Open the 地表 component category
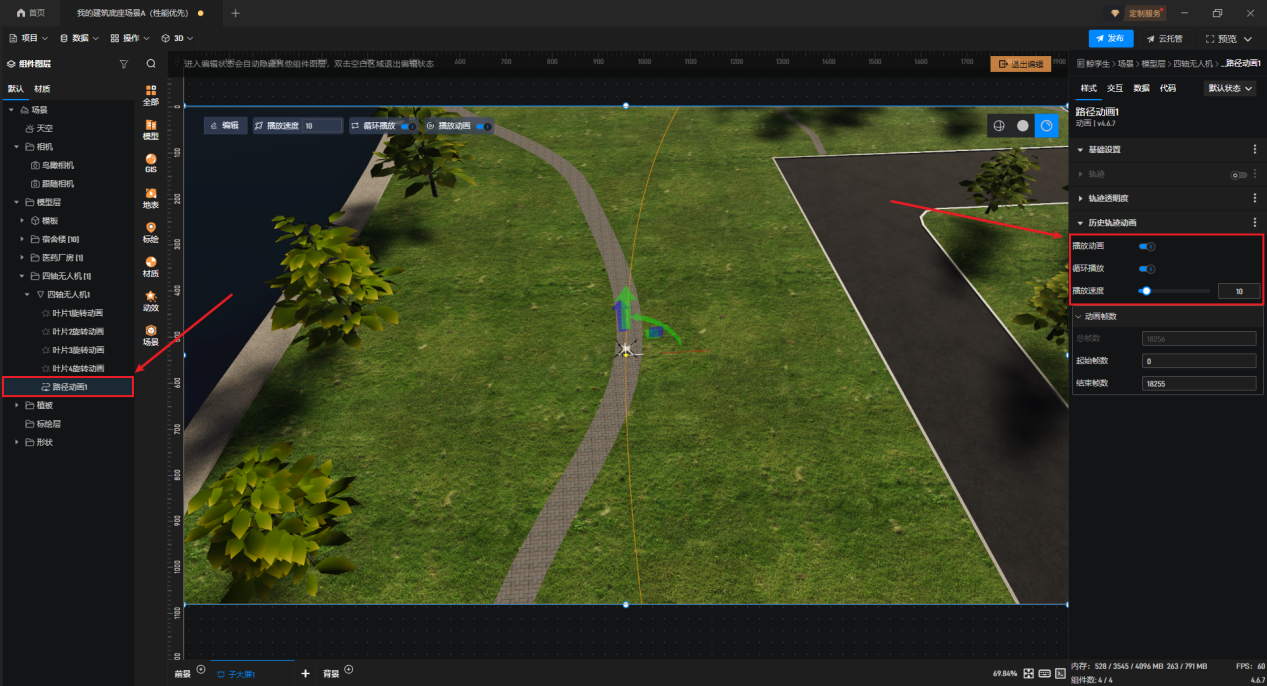This screenshot has width=1267, height=686. point(151,197)
